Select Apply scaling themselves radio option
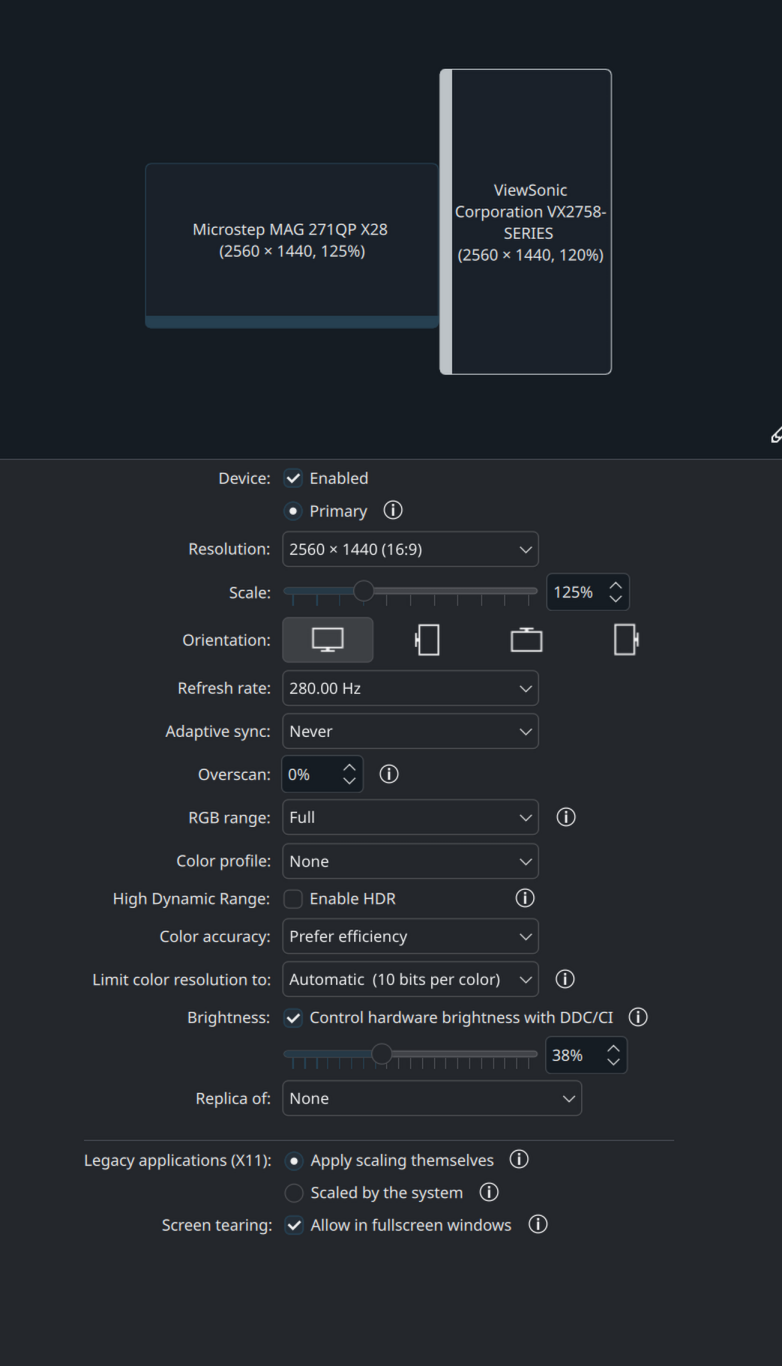 pyautogui.click(x=294, y=1161)
